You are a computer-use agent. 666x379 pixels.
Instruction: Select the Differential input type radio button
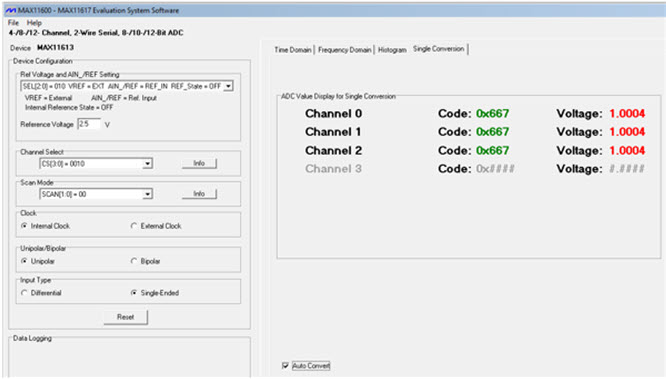point(24,293)
